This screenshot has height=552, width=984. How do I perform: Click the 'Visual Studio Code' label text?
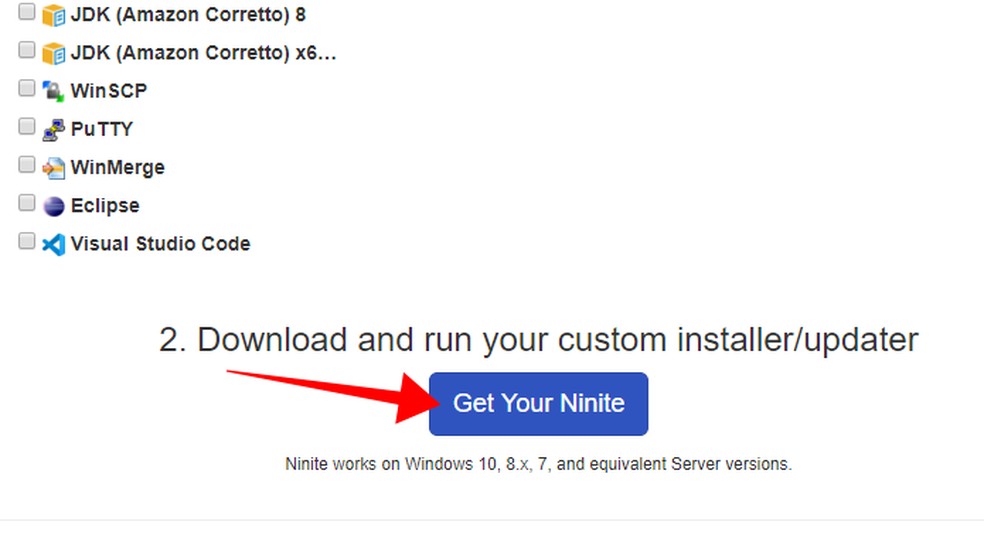(x=160, y=243)
